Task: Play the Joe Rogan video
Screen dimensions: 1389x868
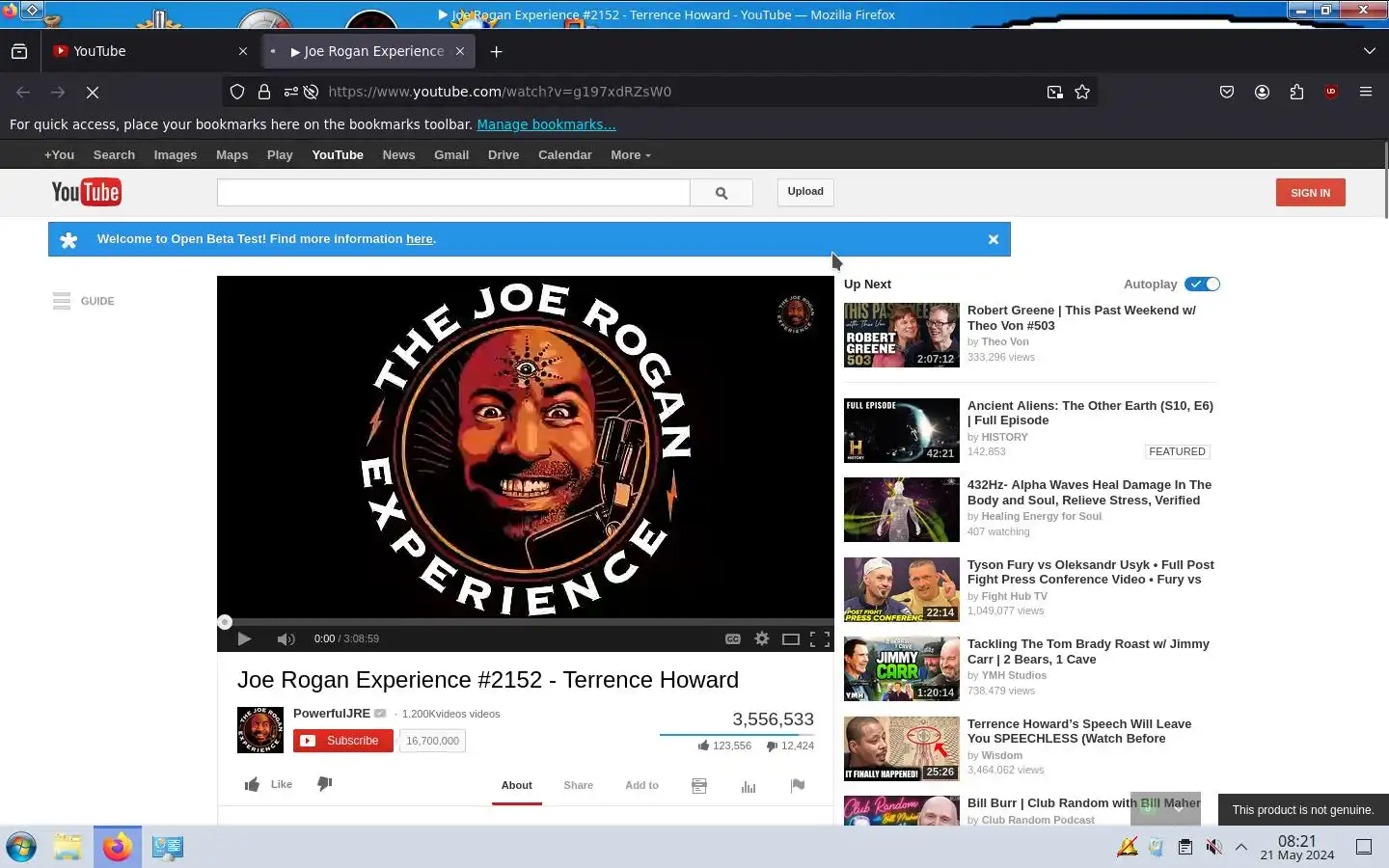Action: click(x=244, y=638)
